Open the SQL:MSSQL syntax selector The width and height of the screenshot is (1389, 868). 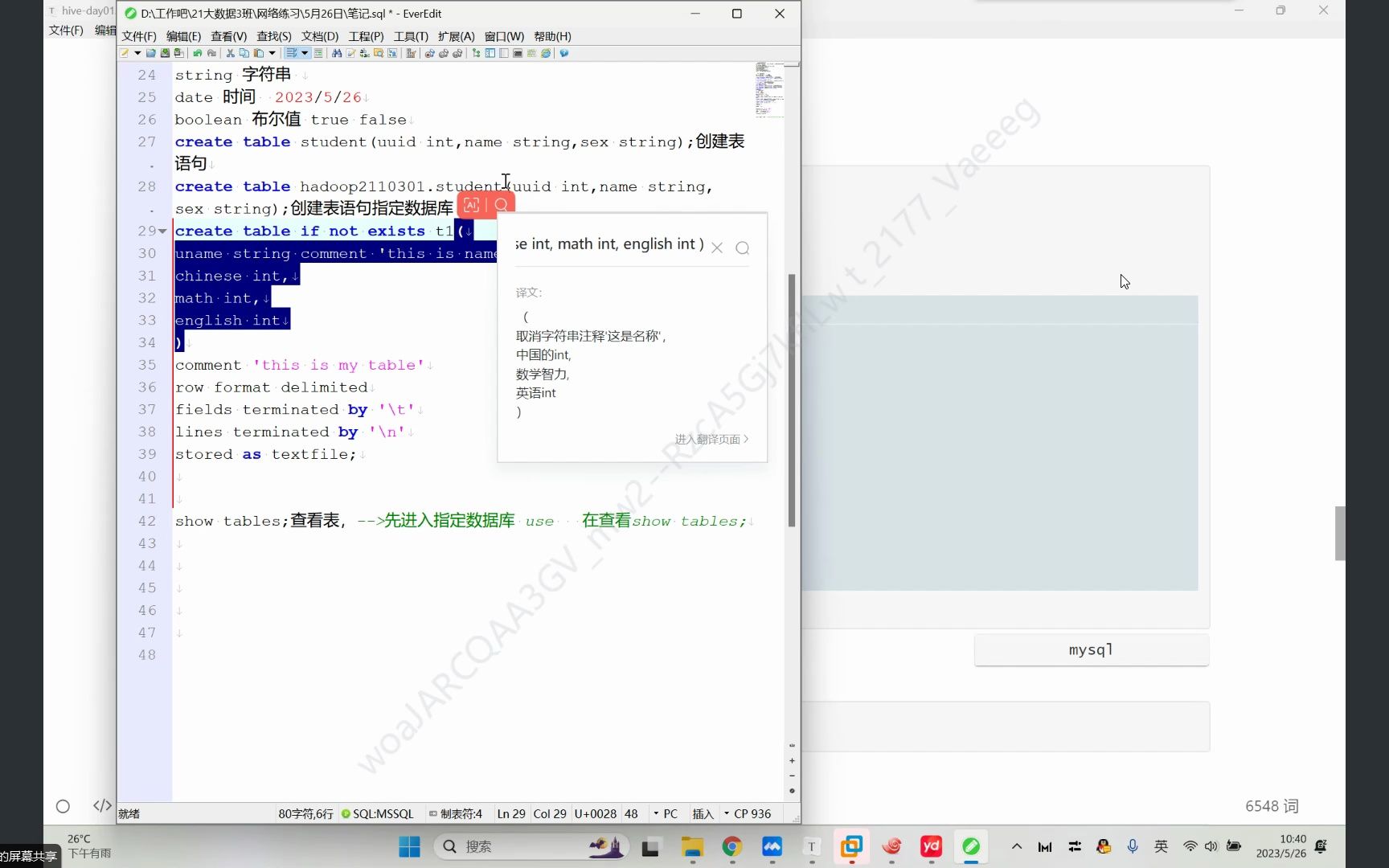coord(377,813)
